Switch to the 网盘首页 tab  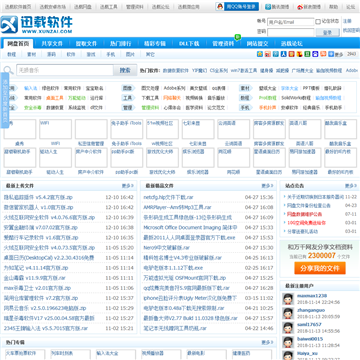point(18,44)
